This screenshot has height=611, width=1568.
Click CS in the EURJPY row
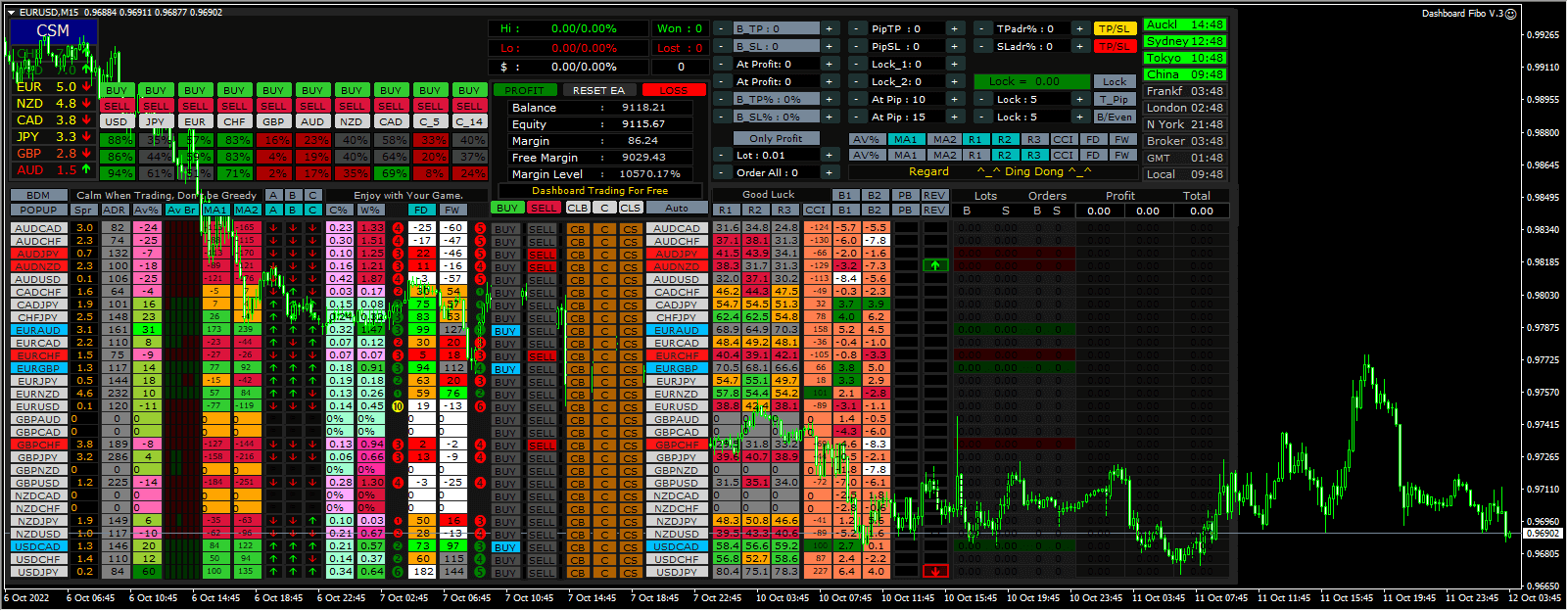[630, 381]
